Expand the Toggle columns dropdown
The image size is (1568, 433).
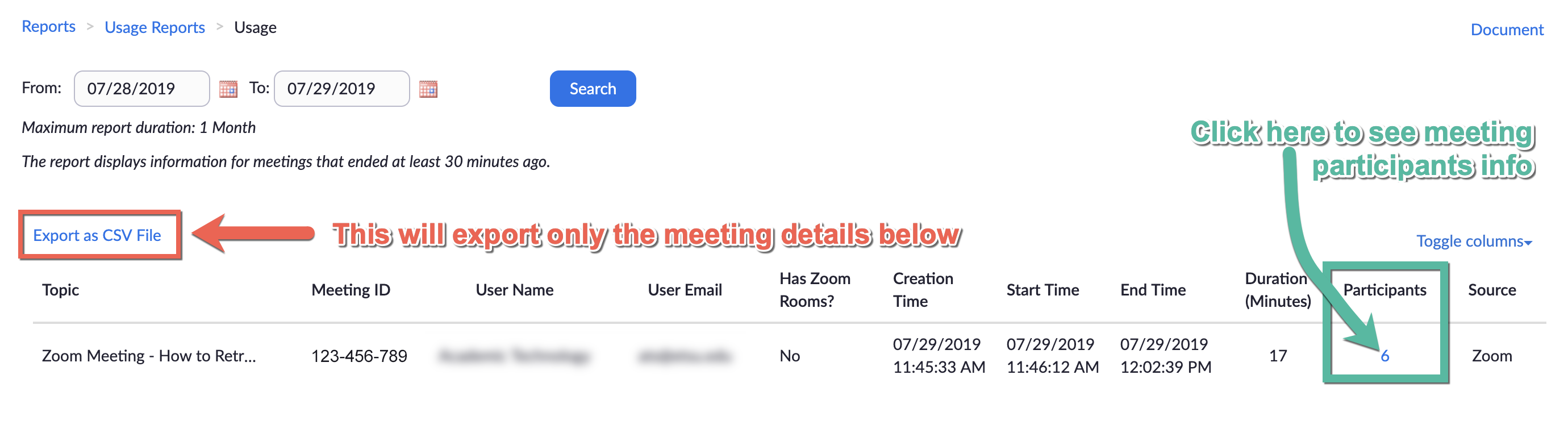1473,241
